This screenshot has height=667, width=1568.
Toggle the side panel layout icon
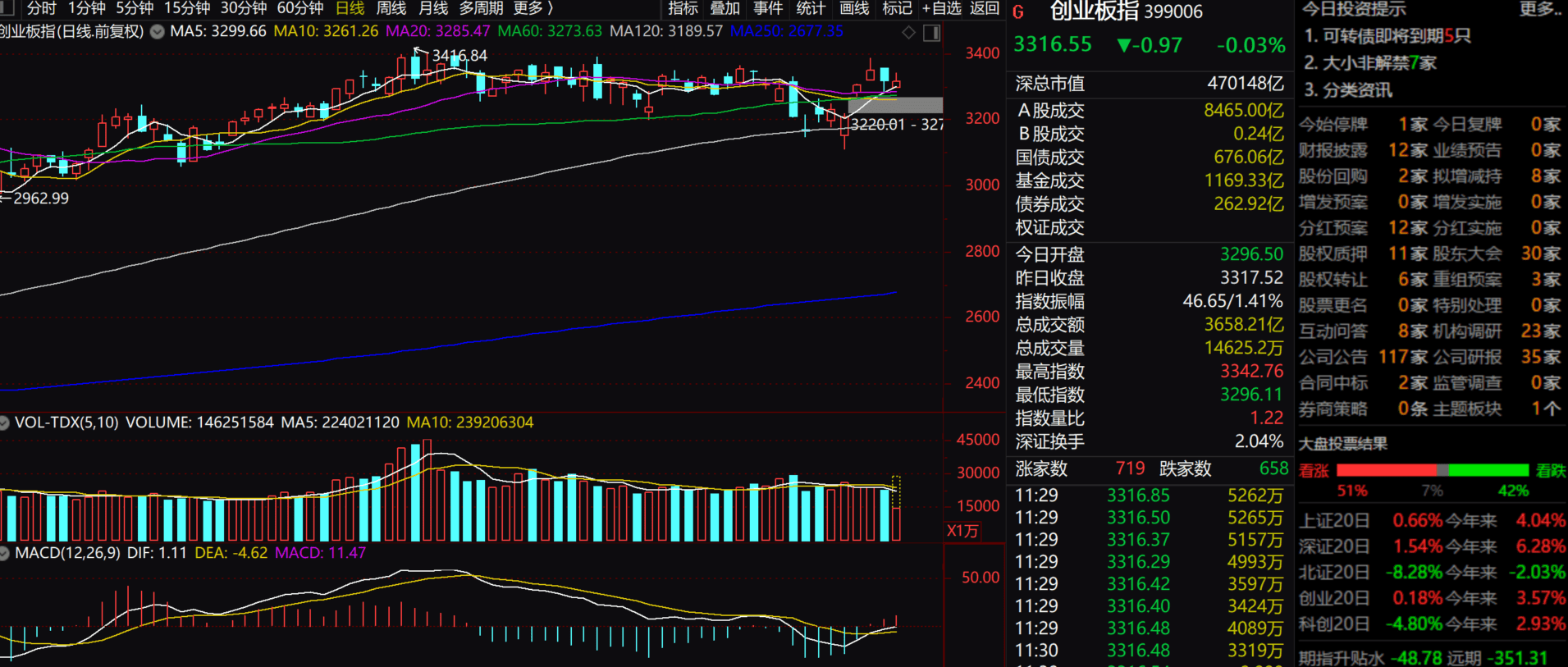(x=931, y=33)
